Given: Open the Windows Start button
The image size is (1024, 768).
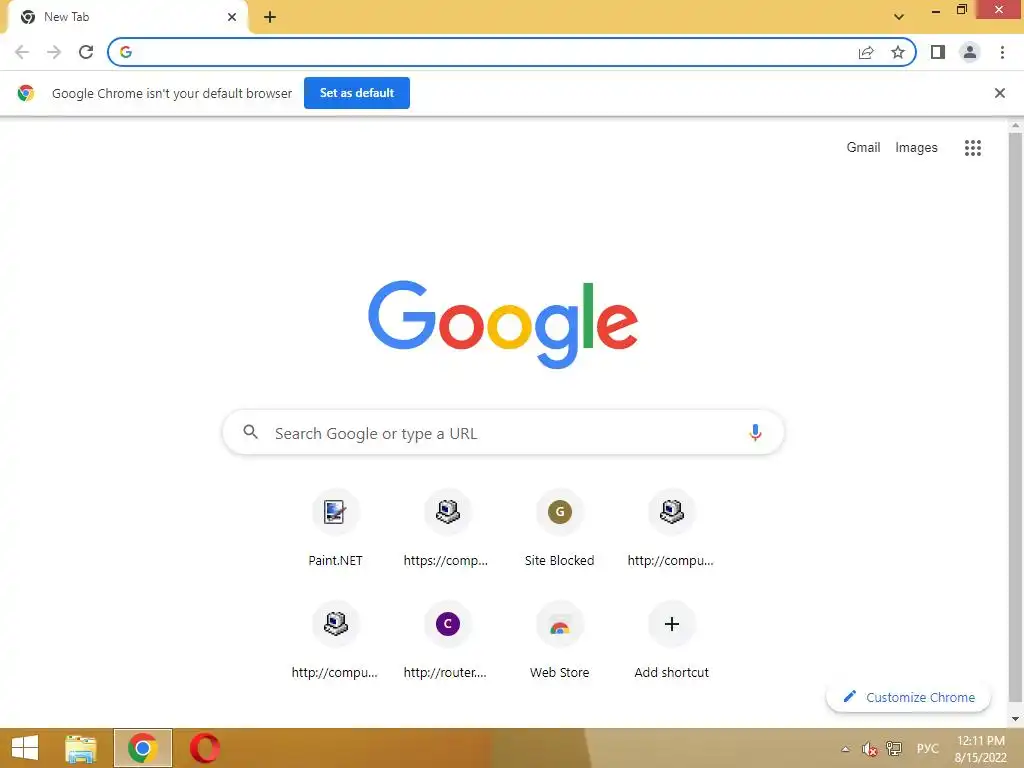Looking at the screenshot, I should [25, 748].
